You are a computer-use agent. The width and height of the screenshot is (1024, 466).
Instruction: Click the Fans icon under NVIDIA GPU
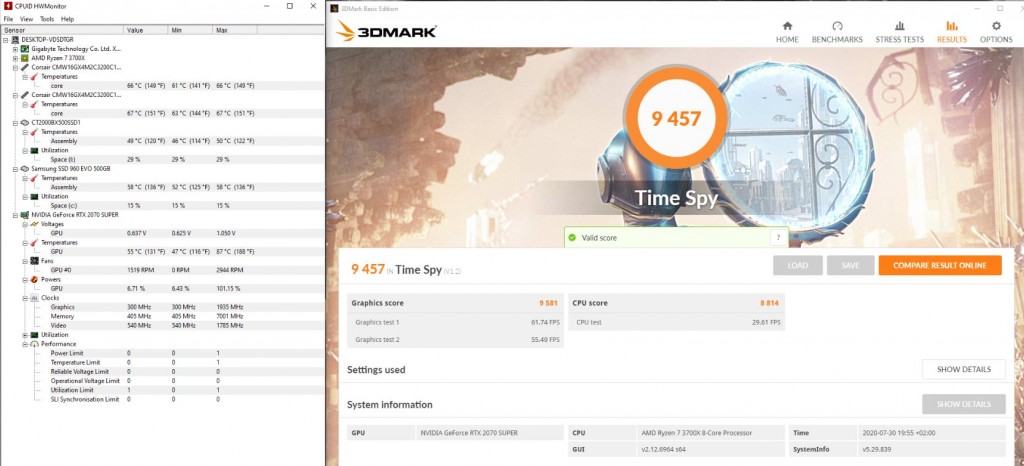click(34, 260)
